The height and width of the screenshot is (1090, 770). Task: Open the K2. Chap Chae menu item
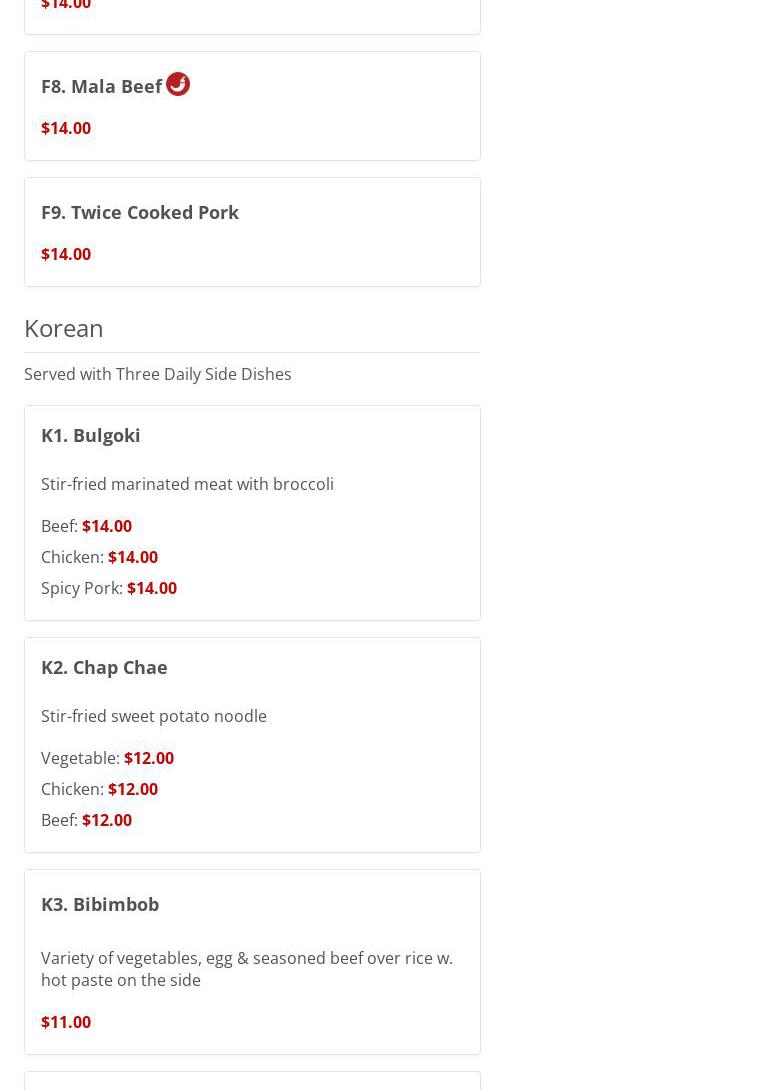pyautogui.click(x=104, y=667)
